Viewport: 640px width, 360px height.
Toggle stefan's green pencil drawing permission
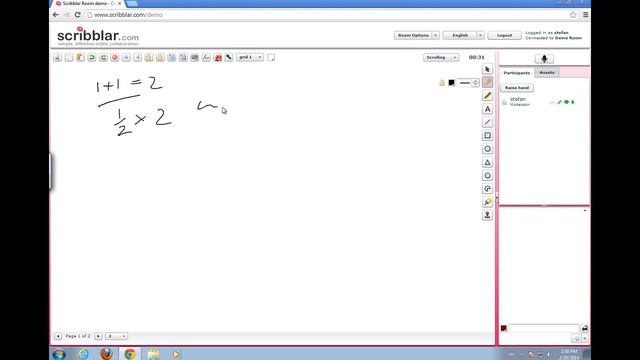(560, 102)
